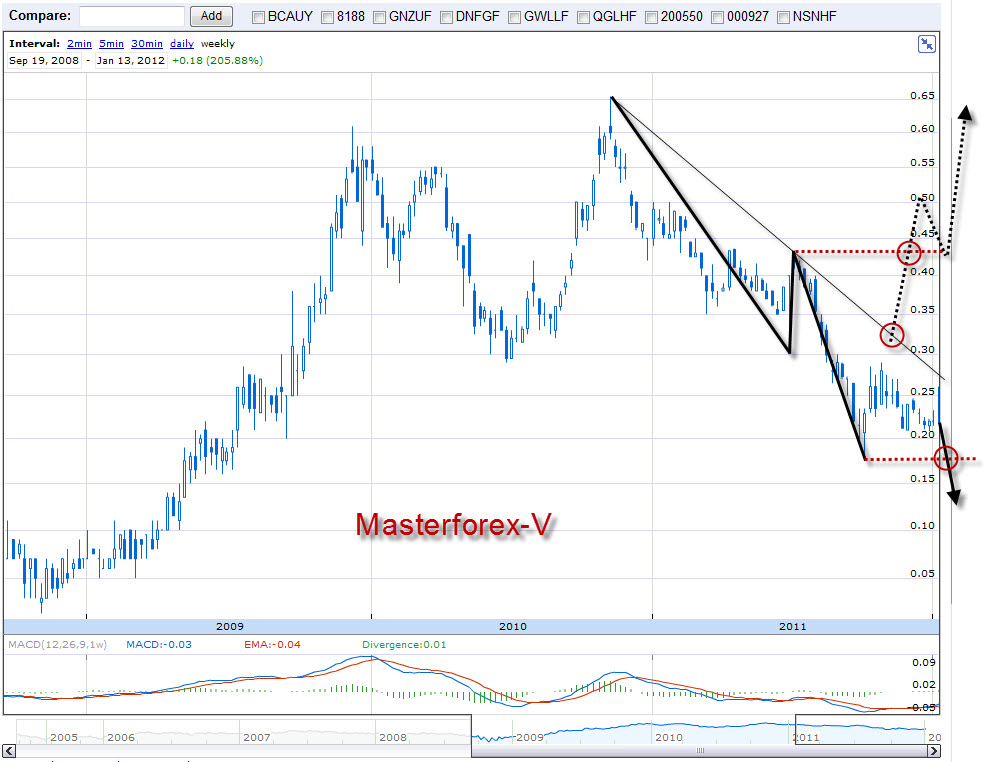Click the MACD:-0.03 value

(x=158, y=644)
